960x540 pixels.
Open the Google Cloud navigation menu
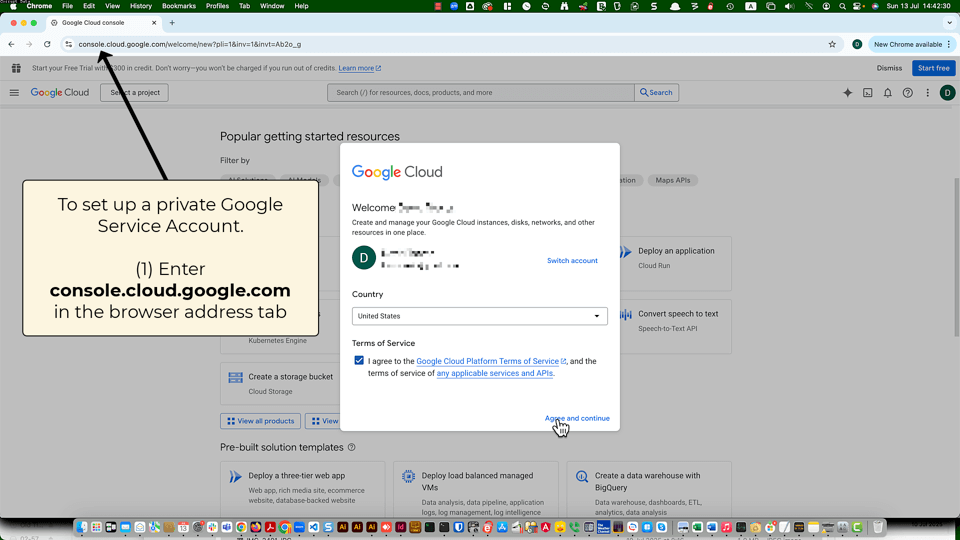pyautogui.click(x=14, y=92)
